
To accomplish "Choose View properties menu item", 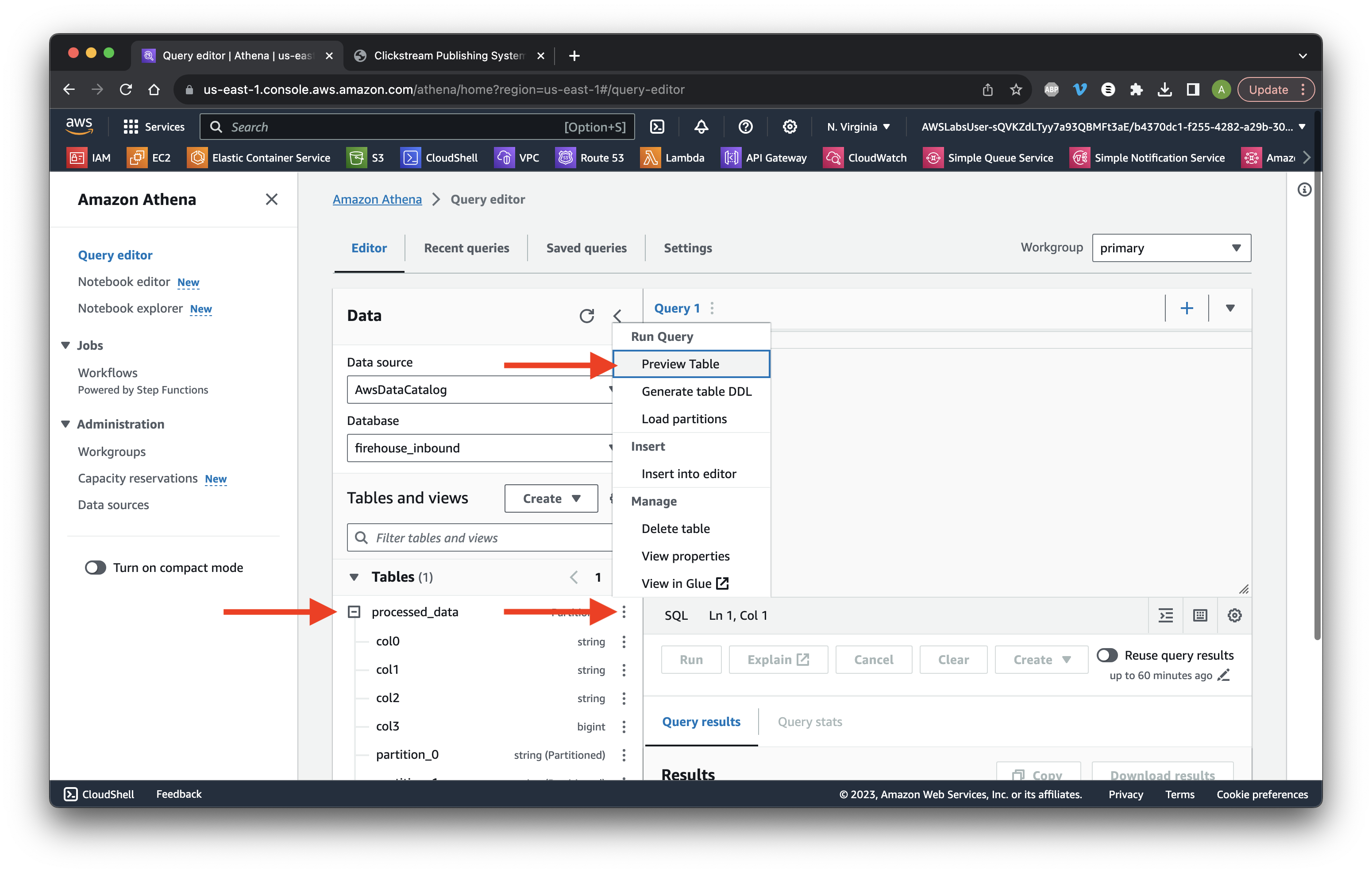I will tap(691, 556).
